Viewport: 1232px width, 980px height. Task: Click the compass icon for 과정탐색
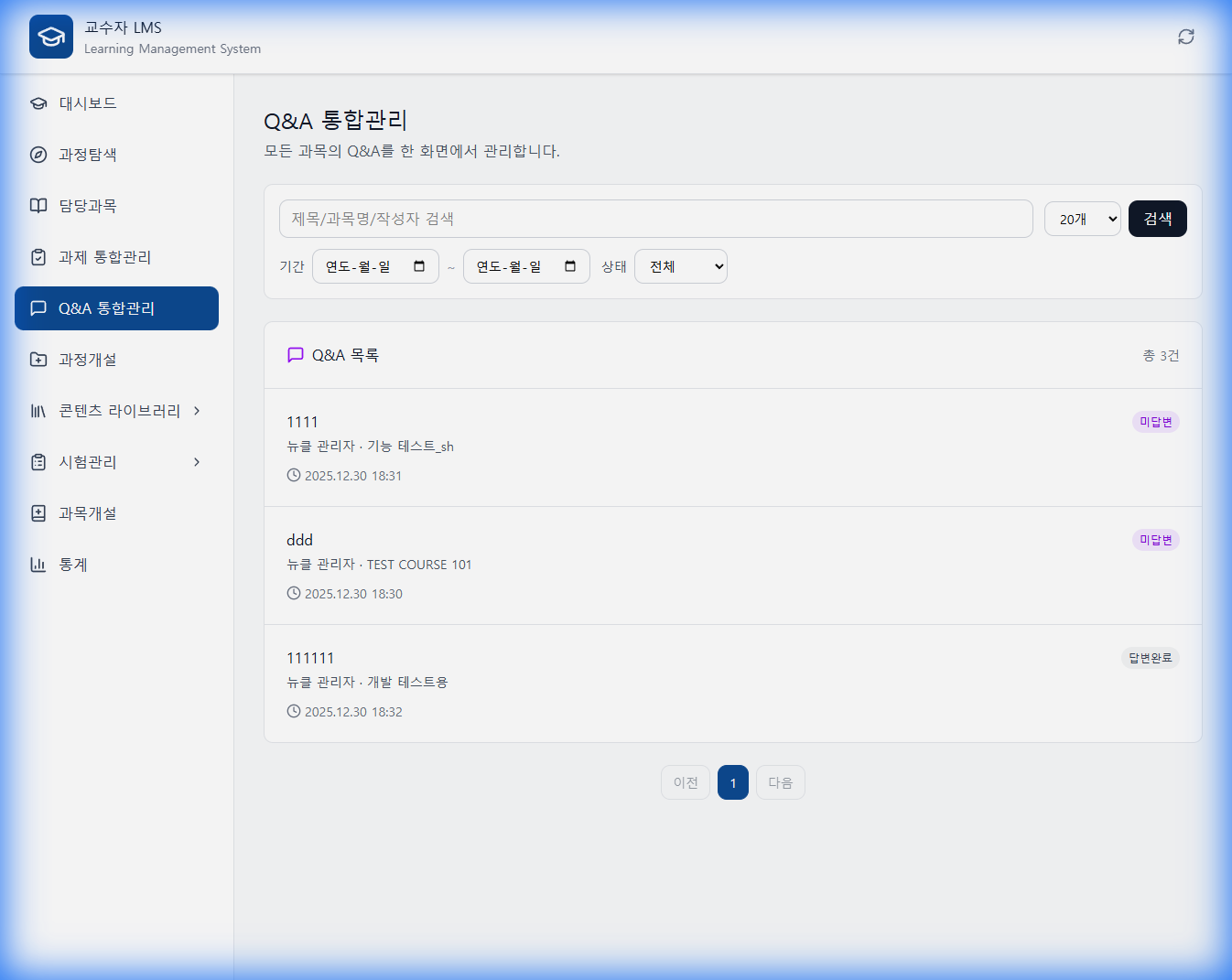pos(38,155)
